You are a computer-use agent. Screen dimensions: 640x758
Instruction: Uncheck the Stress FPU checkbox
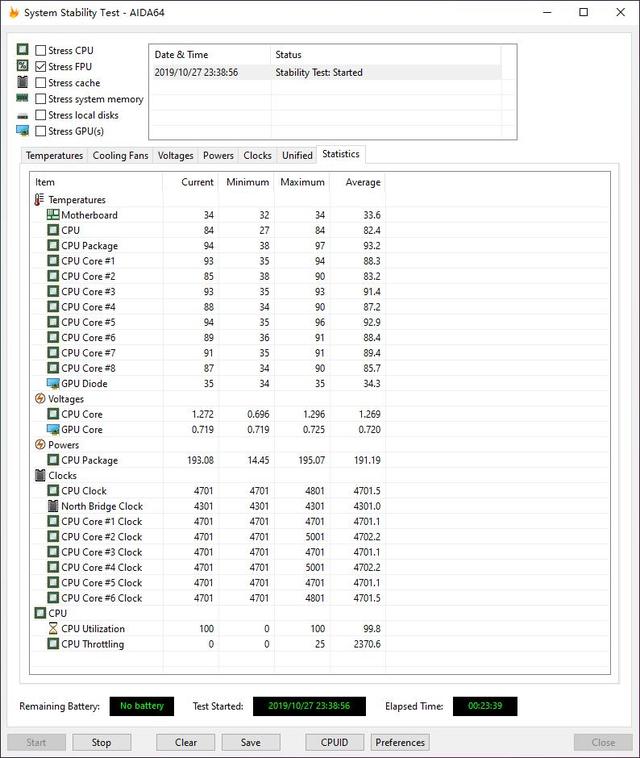(41, 66)
